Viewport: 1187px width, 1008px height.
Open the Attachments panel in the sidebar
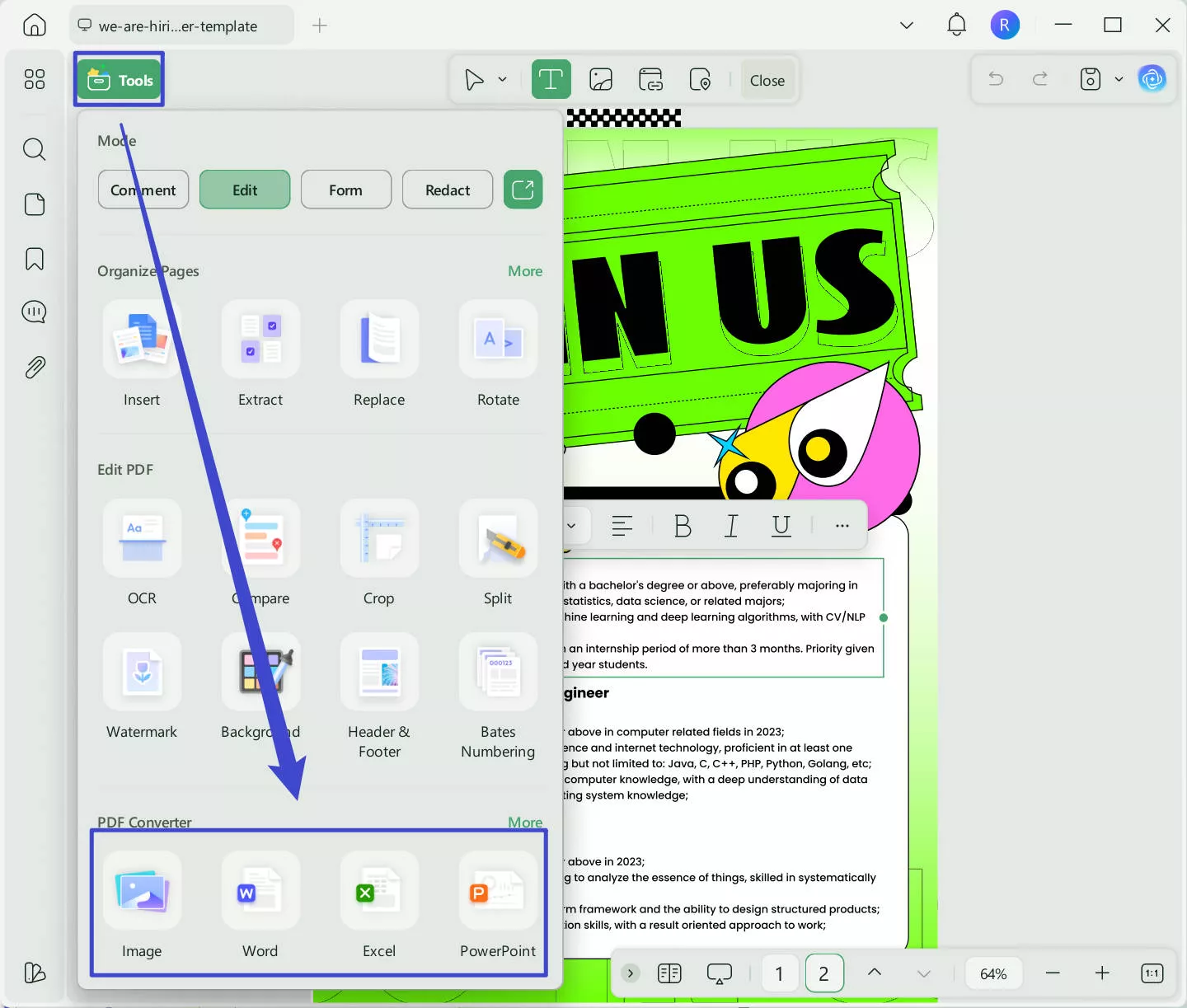coord(34,367)
